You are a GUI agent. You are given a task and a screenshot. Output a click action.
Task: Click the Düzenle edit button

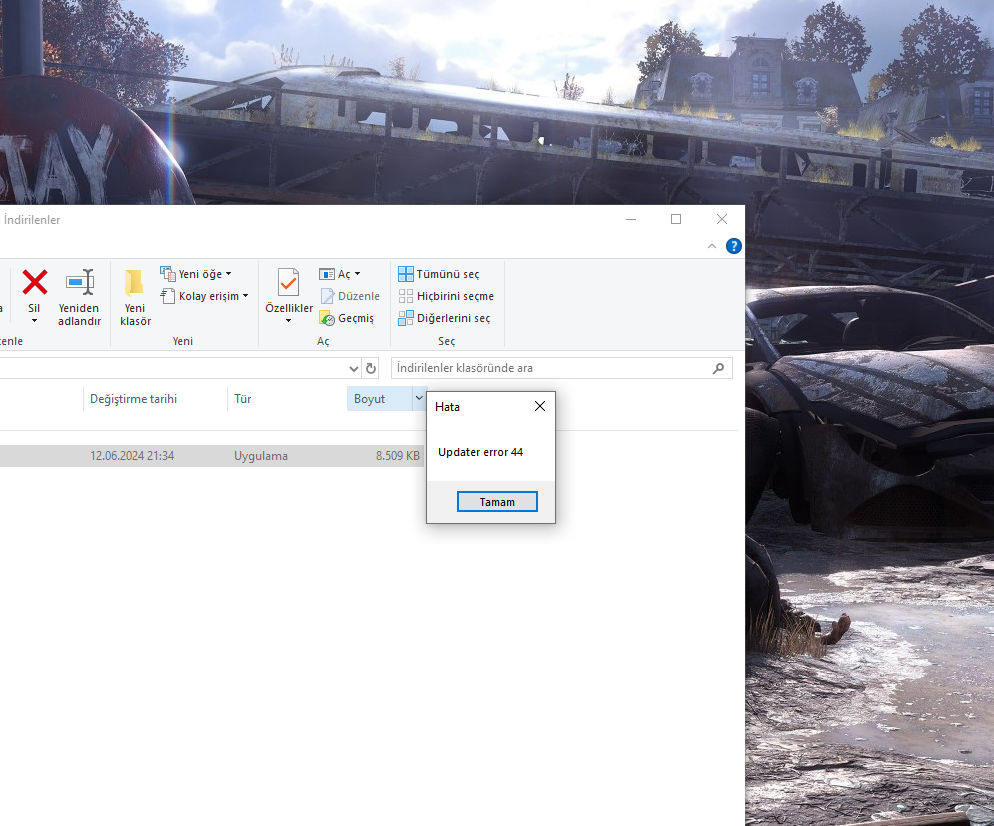350,296
